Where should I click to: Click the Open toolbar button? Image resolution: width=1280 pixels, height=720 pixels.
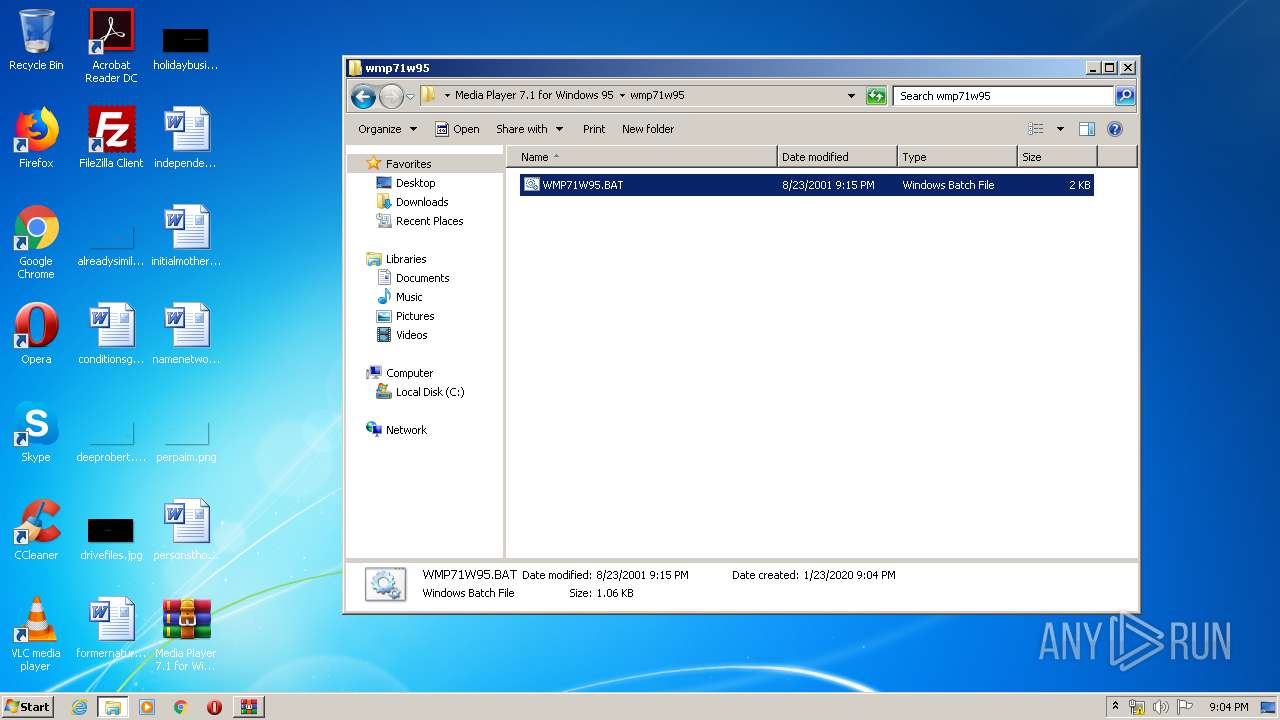(x=457, y=129)
